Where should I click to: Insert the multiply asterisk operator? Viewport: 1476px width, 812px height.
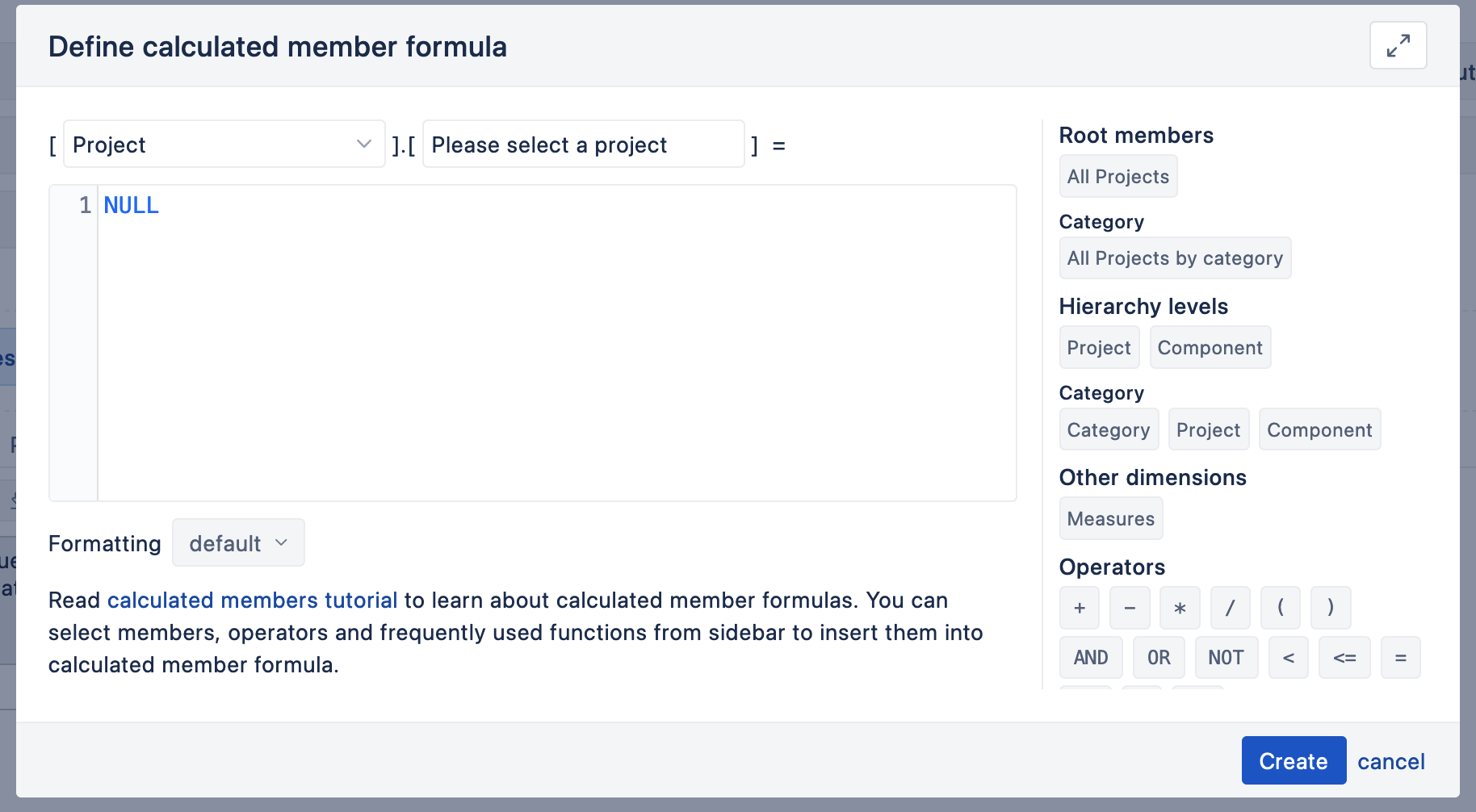(1180, 608)
